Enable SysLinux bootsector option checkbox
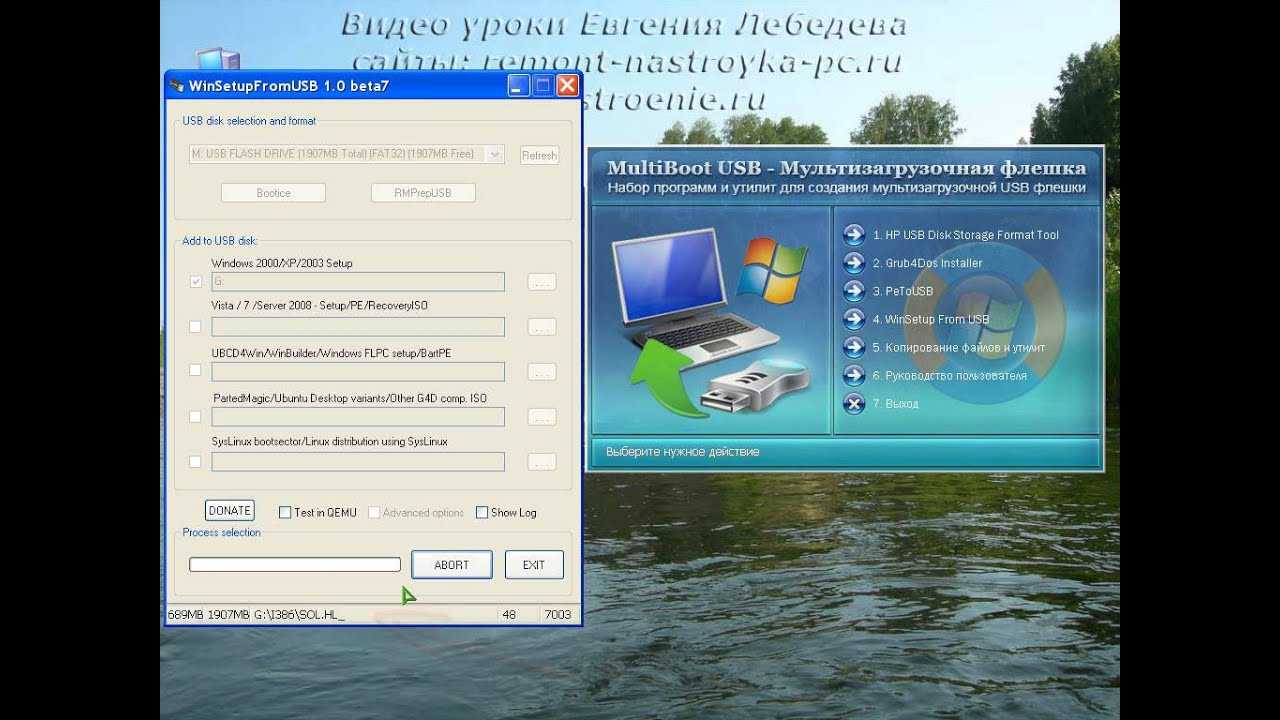Image resolution: width=1280 pixels, height=720 pixels. click(x=195, y=461)
